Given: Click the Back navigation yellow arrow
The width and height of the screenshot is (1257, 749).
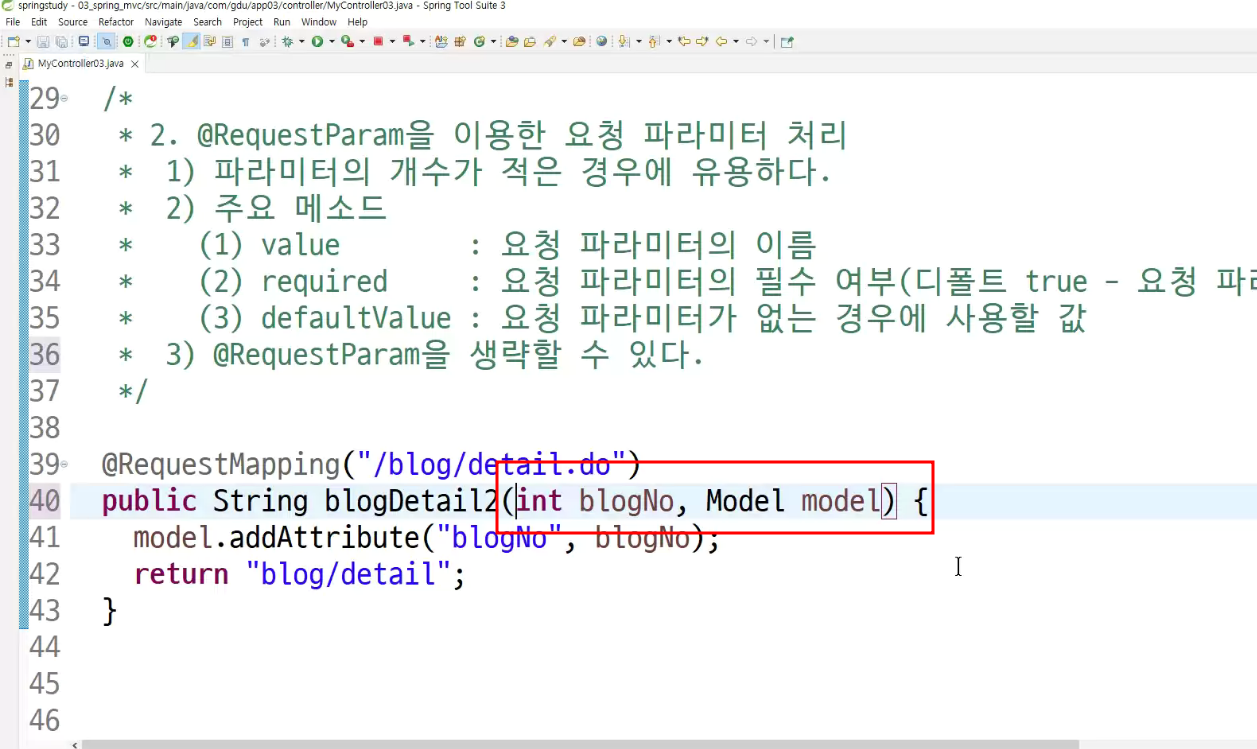Looking at the screenshot, I should [x=721, y=42].
